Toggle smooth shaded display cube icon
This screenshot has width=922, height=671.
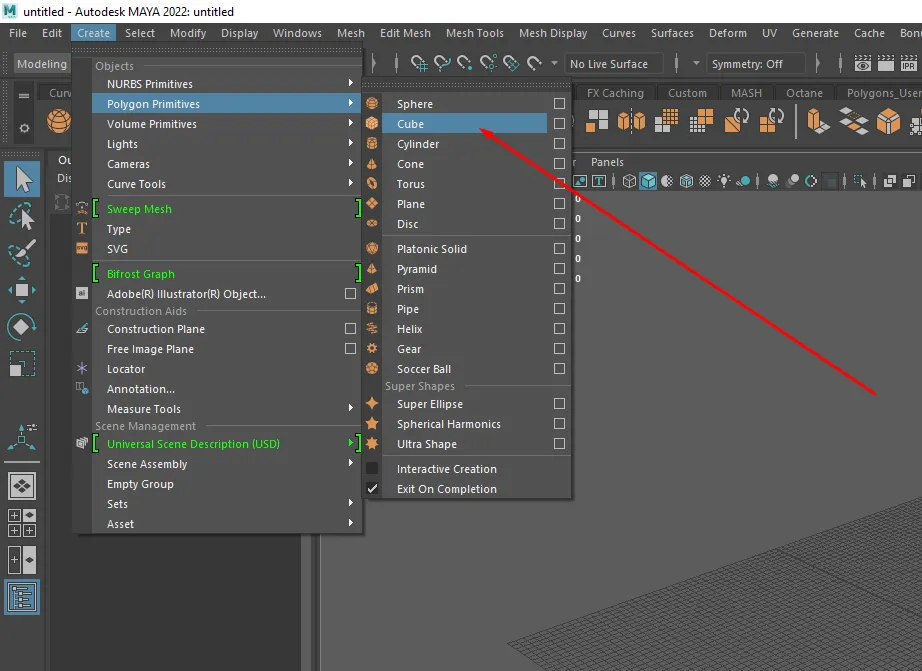(x=649, y=181)
